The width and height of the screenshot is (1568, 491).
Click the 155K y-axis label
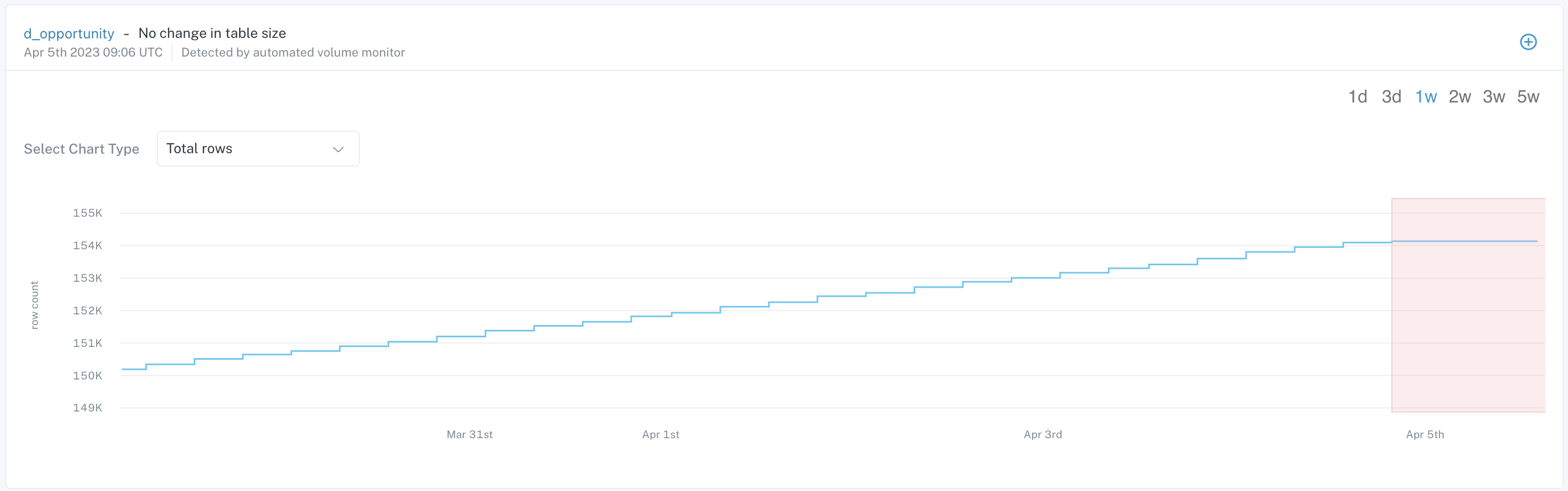pyautogui.click(x=88, y=213)
